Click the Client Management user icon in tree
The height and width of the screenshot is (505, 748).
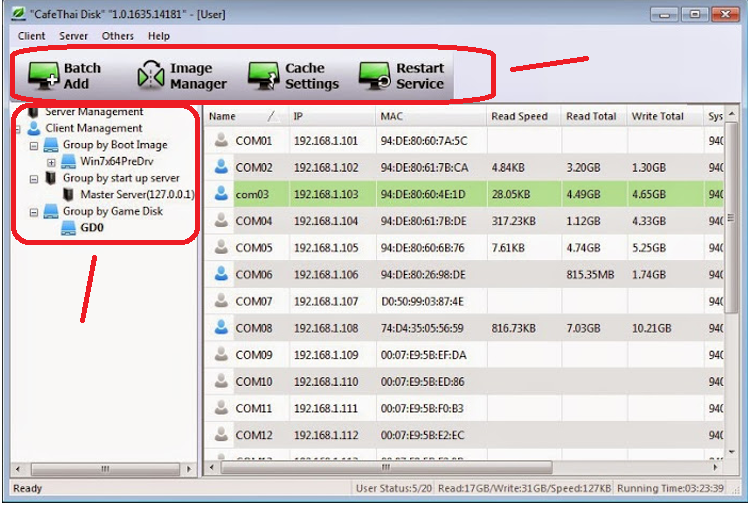tap(33, 128)
